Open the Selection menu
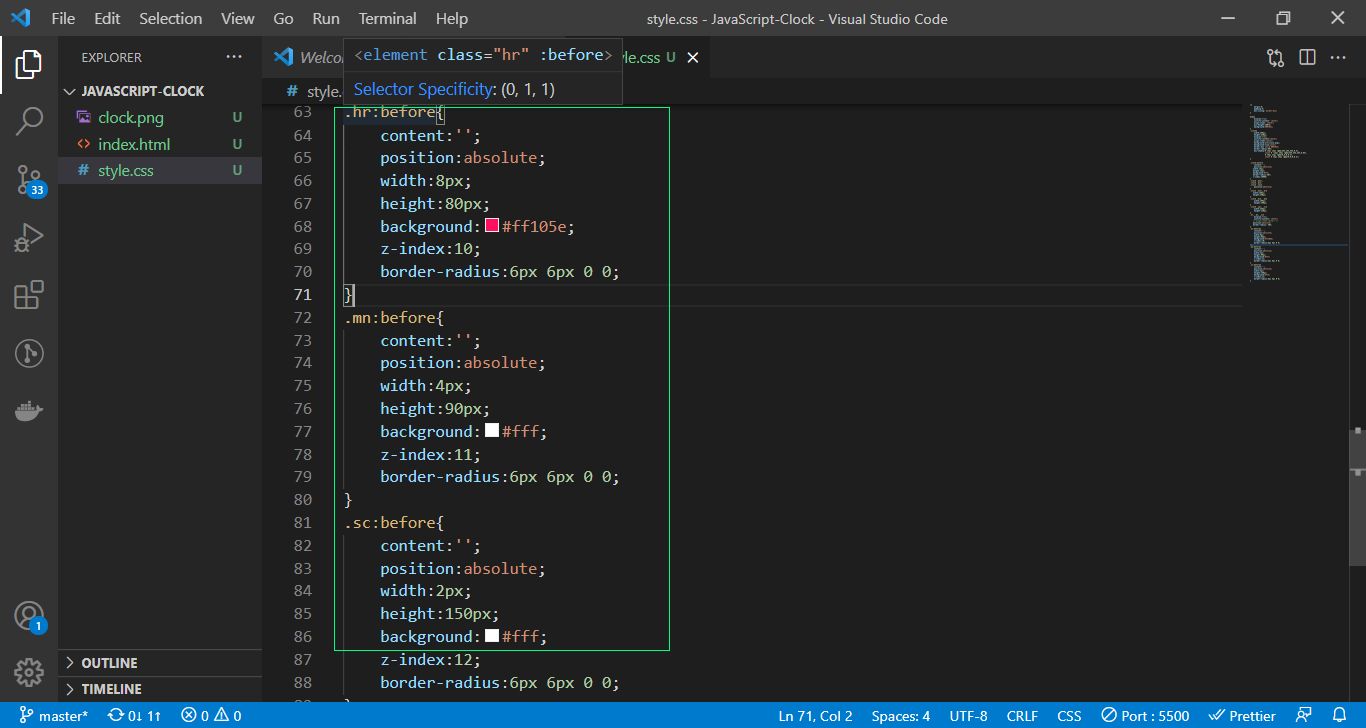This screenshot has height=728, width=1366. click(x=170, y=18)
